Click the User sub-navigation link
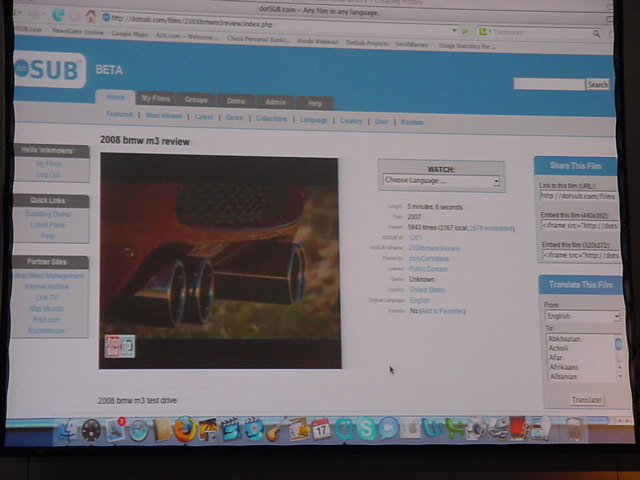 click(x=381, y=122)
